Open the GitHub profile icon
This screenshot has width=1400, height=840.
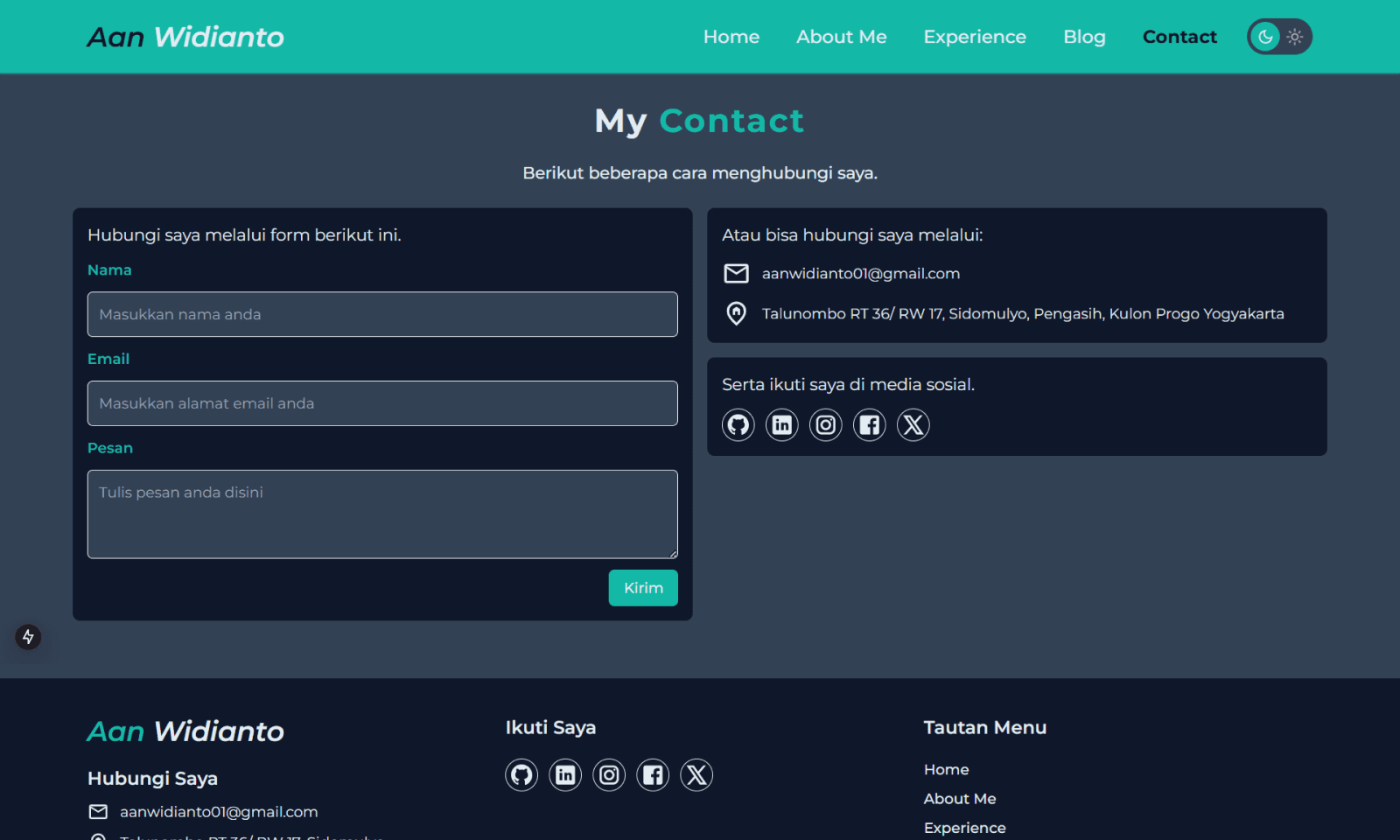[x=738, y=424]
